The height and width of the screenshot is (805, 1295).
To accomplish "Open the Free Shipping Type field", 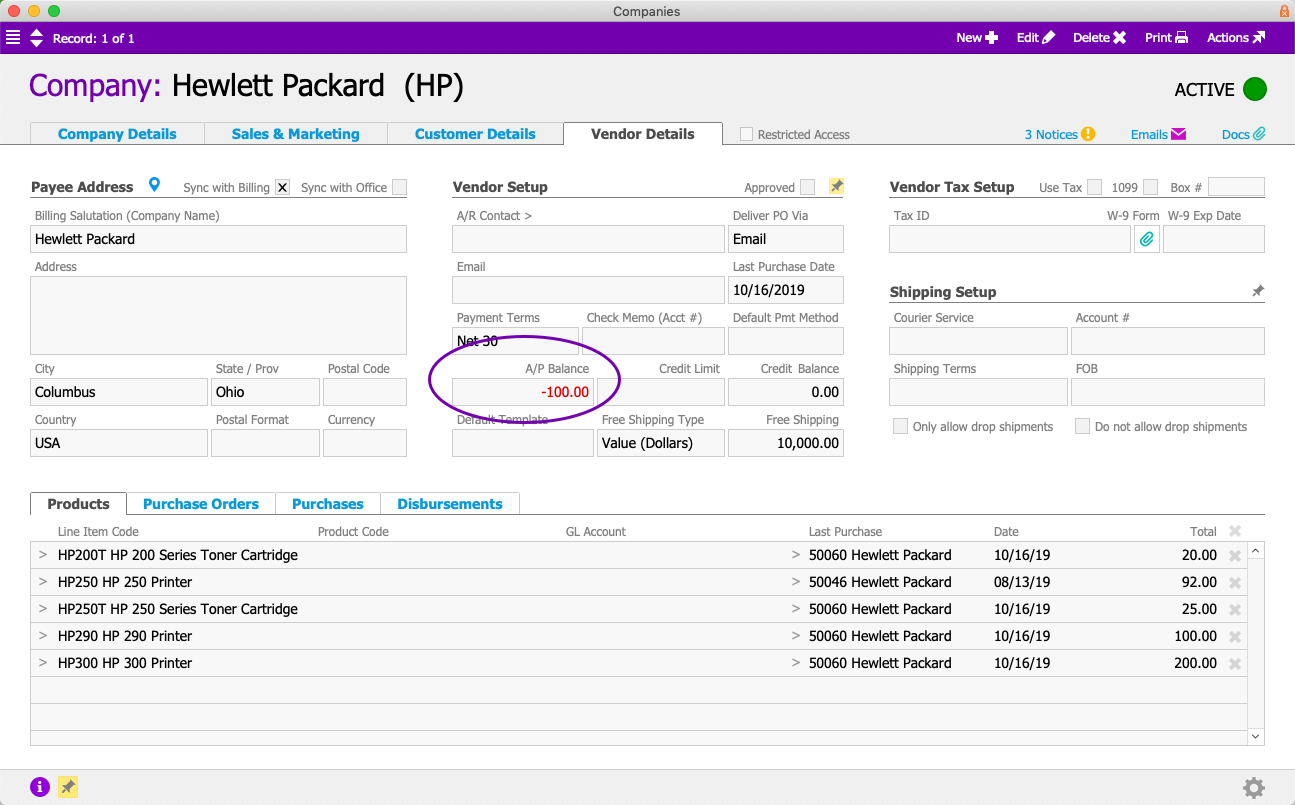I will [661, 443].
